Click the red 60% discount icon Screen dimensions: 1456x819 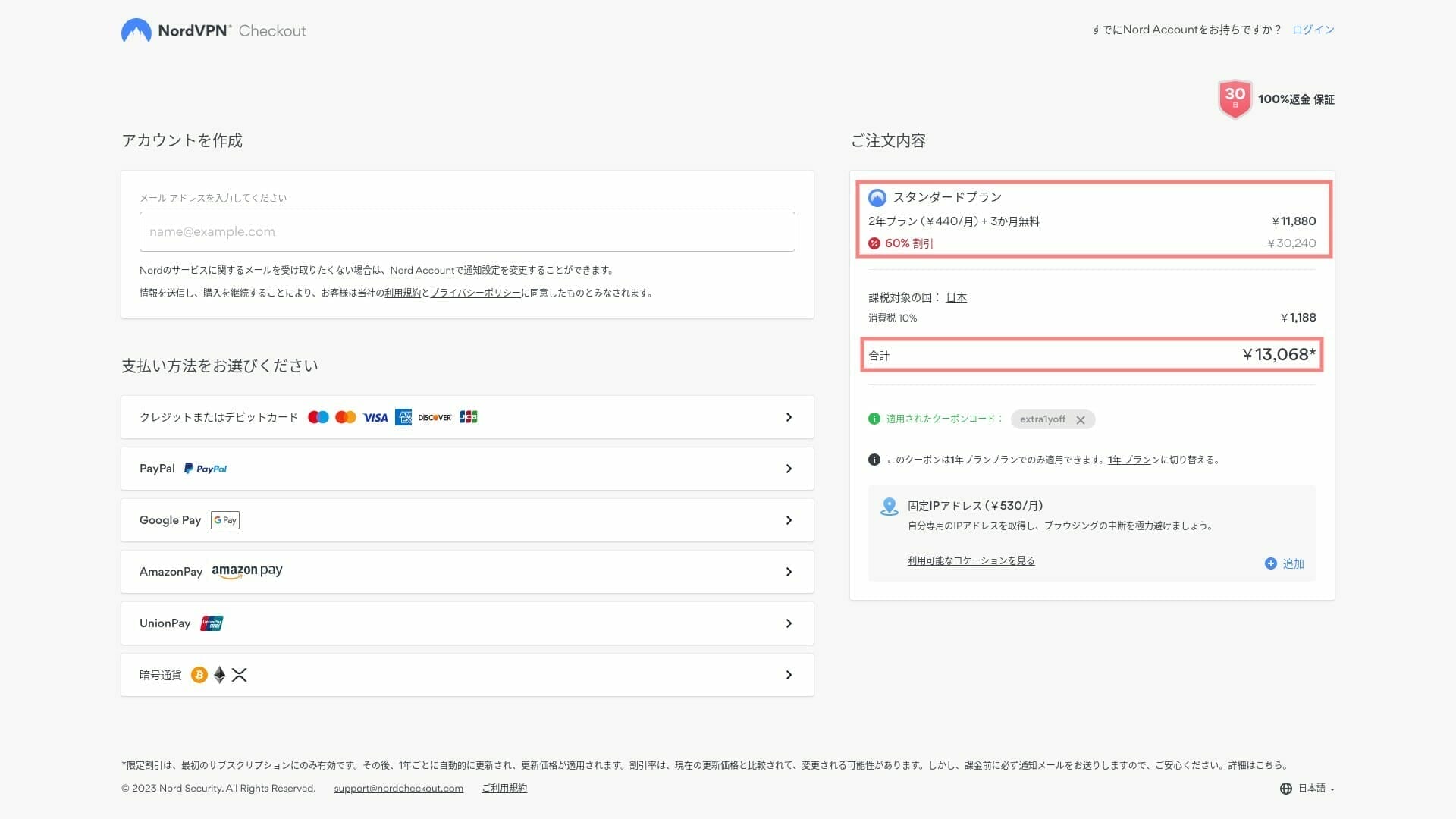(x=874, y=243)
